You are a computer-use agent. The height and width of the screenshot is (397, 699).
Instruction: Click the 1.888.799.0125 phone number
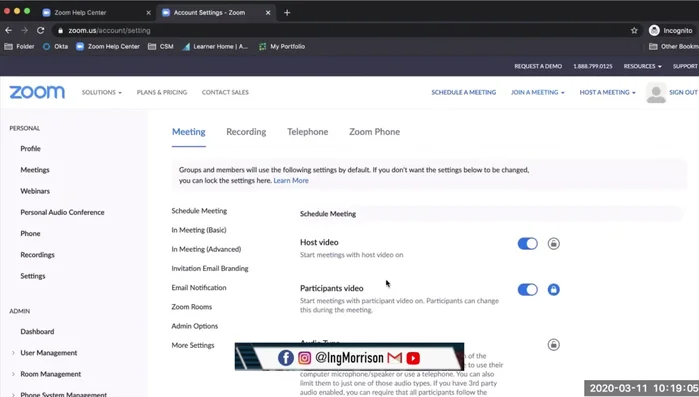pos(593,66)
